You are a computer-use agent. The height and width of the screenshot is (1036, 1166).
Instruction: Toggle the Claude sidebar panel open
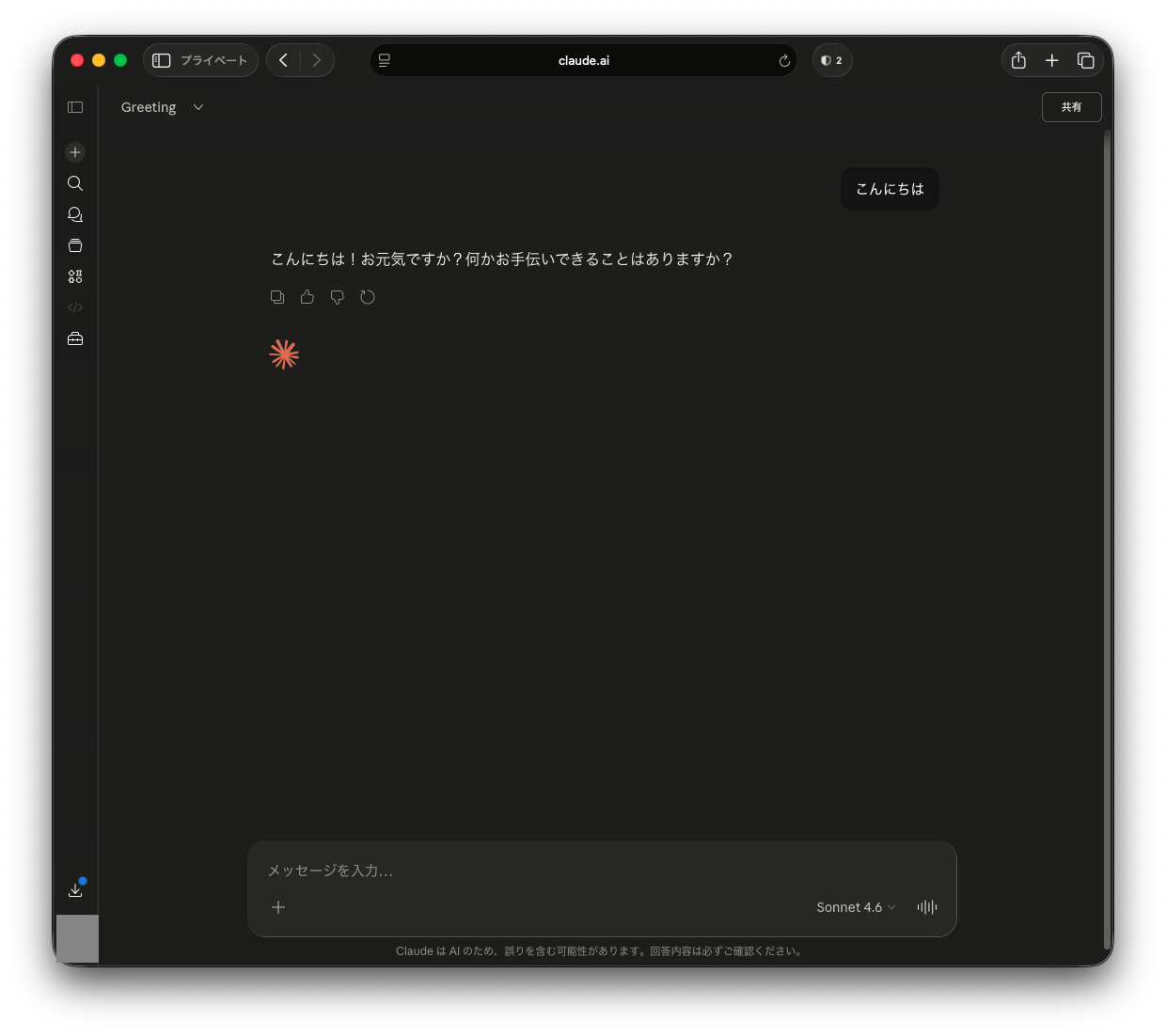click(x=75, y=107)
